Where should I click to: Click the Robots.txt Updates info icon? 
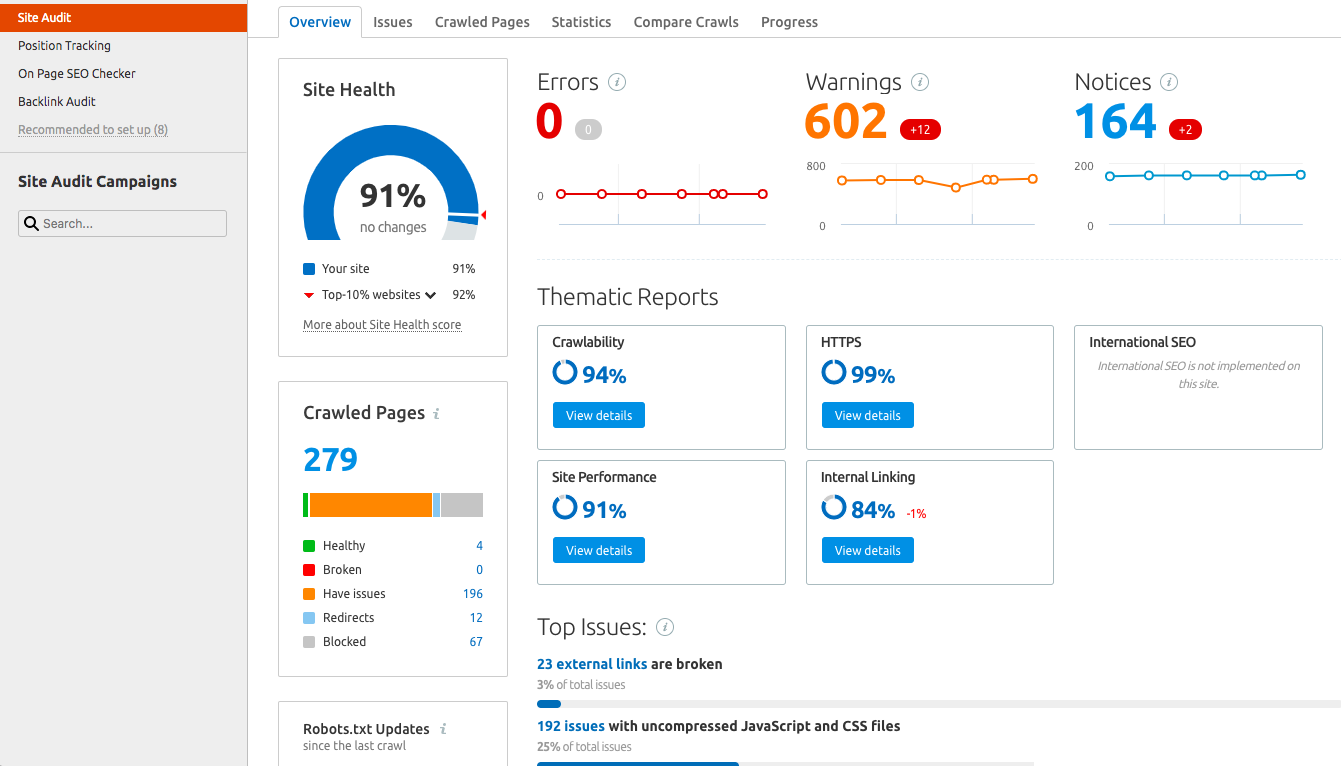pos(443,729)
